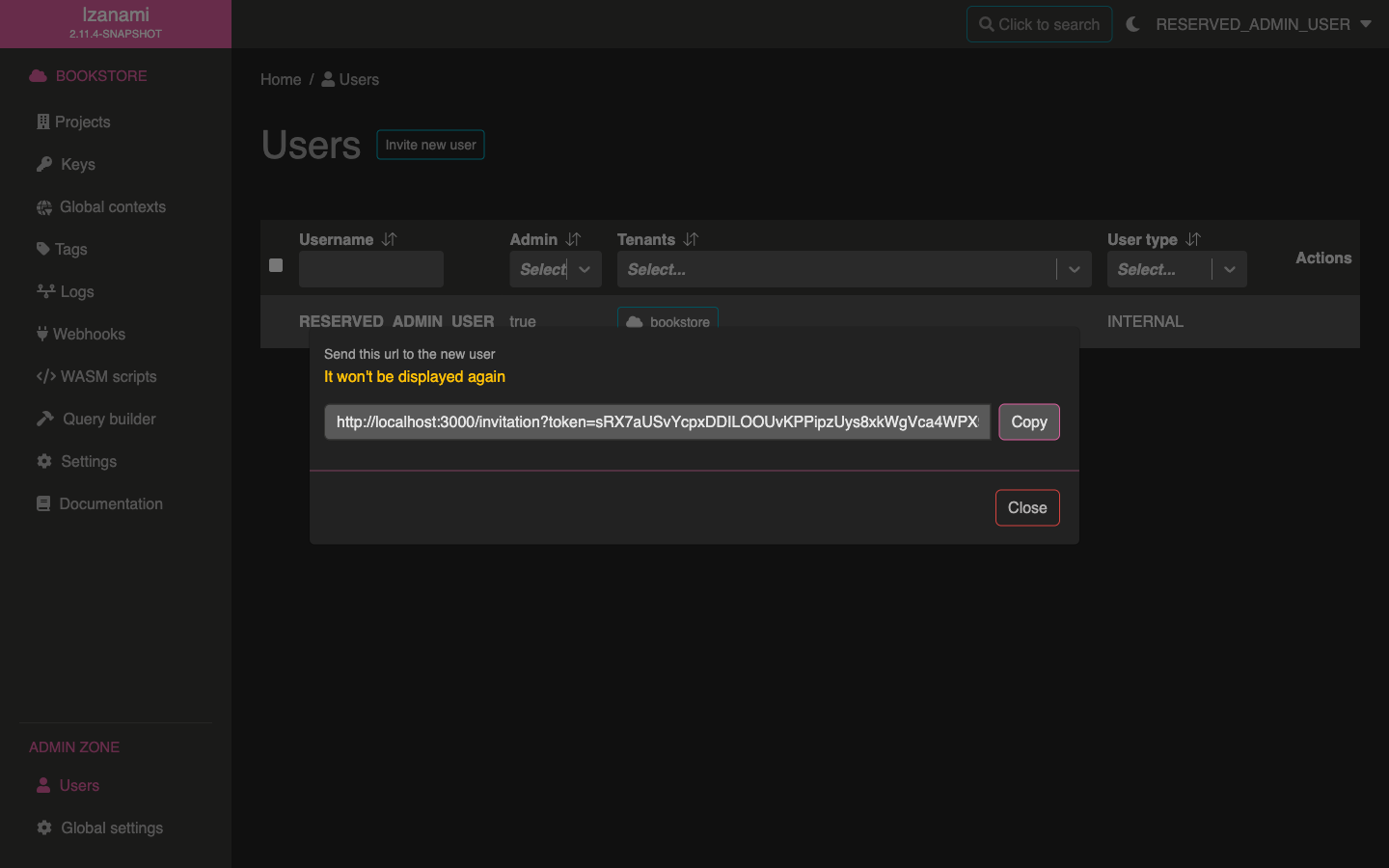Screen dimensions: 1389x868
Task: Click the invitation URL text field
Action: (657, 421)
